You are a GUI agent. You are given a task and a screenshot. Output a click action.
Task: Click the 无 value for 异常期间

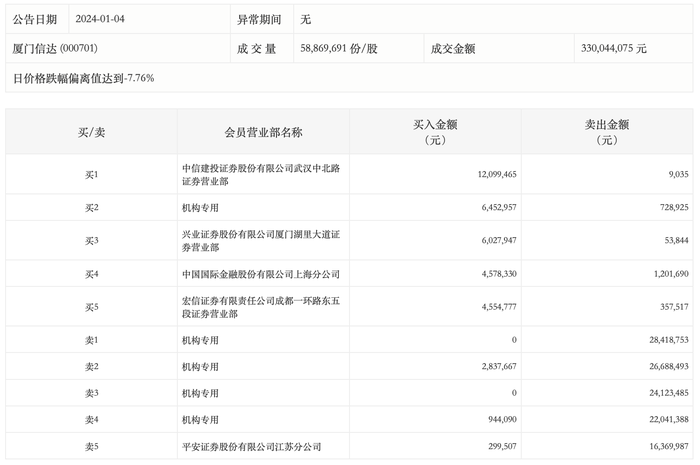click(x=305, y=20)
